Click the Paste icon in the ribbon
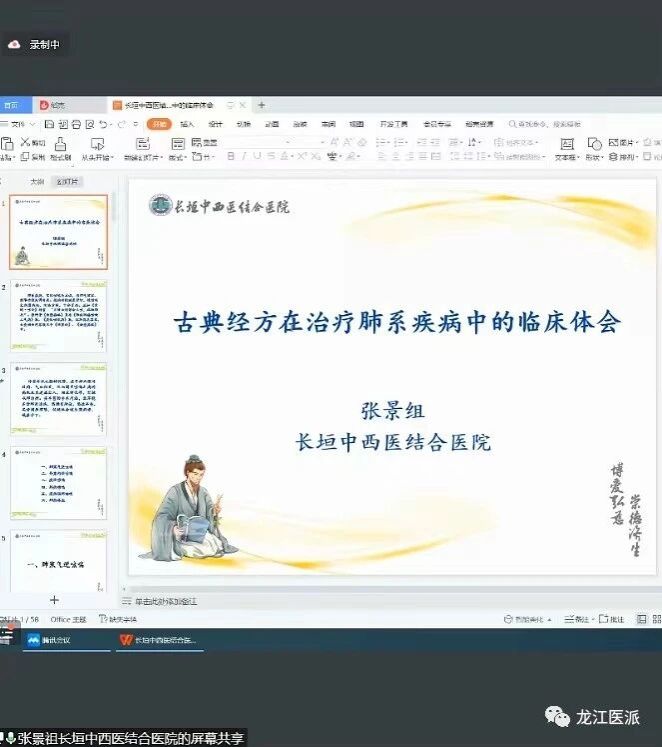The height and width of the screenshot is (747, 662). tap(8, 143)
